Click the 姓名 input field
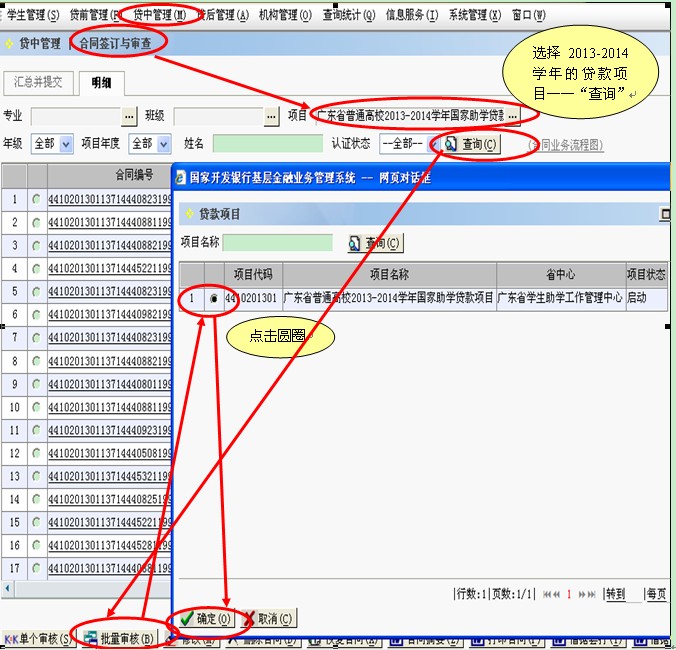This screenshot has height=650, width=676. point(268,144)
